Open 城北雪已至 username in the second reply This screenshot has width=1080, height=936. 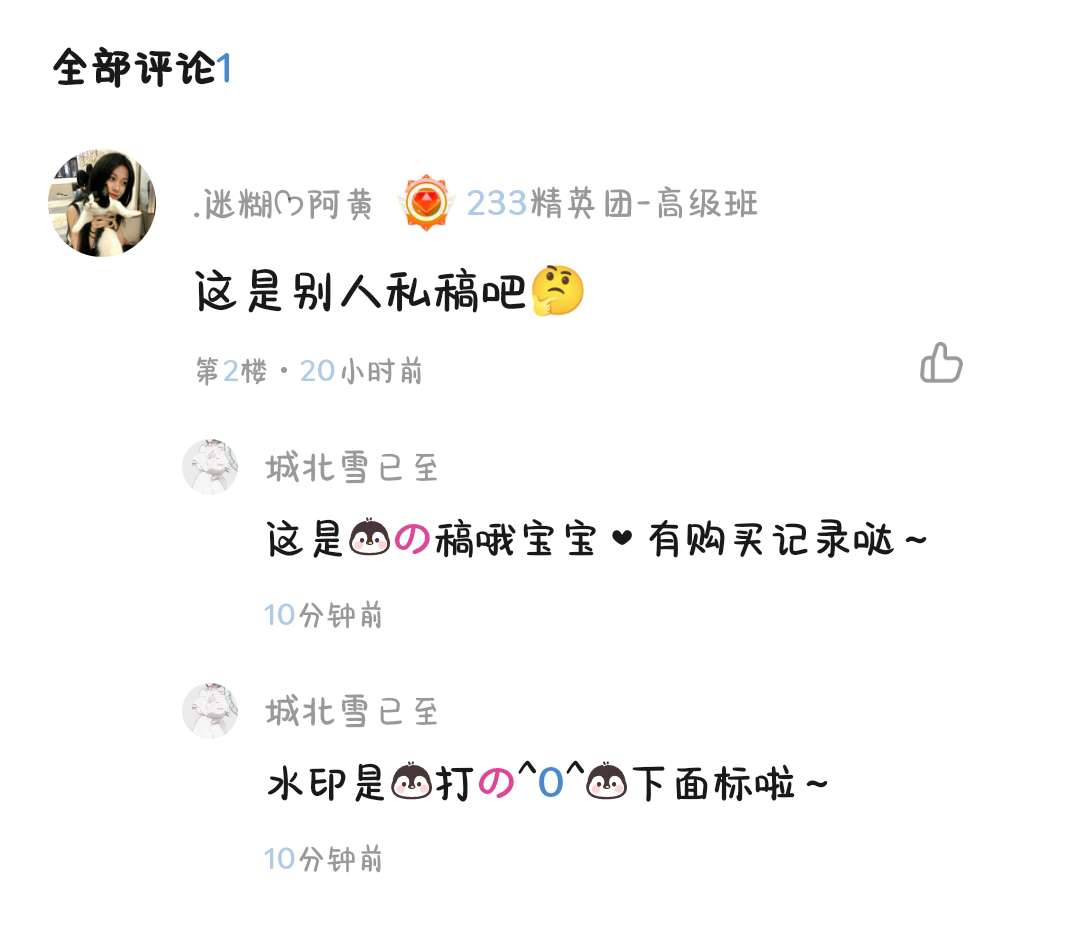351,711
